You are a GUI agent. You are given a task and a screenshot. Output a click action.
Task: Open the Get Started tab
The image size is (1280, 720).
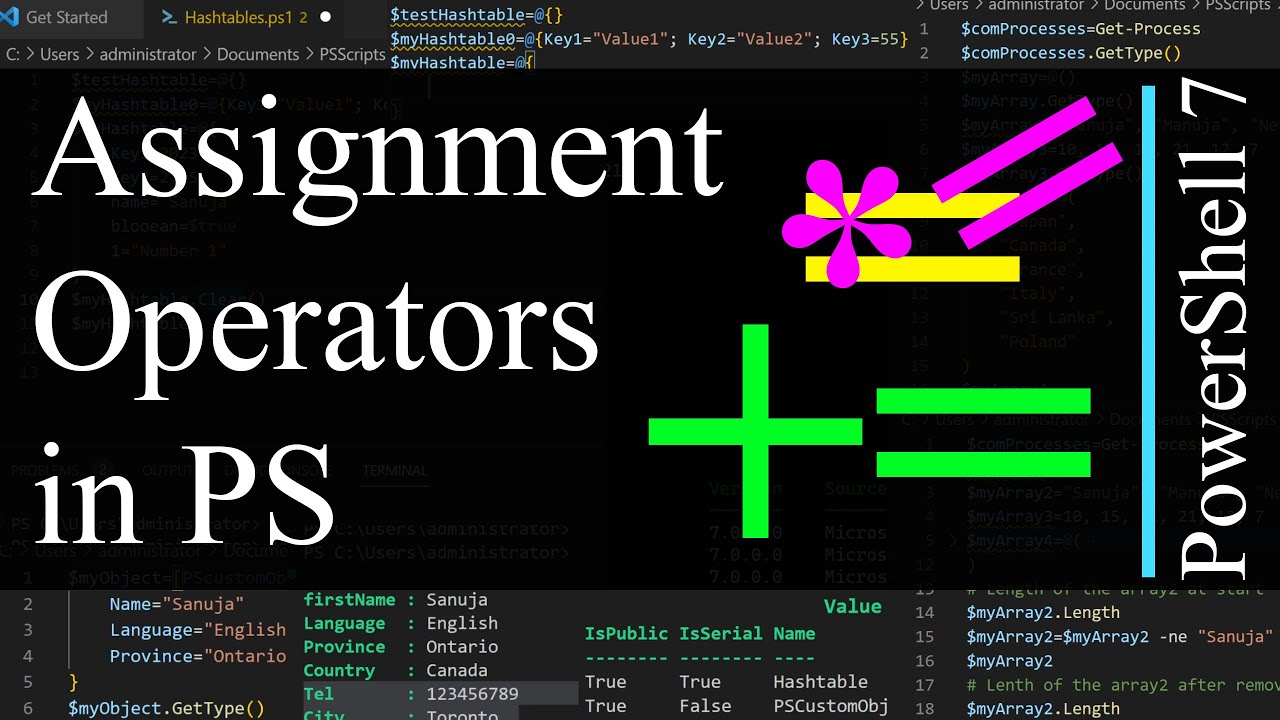[66, 17]
